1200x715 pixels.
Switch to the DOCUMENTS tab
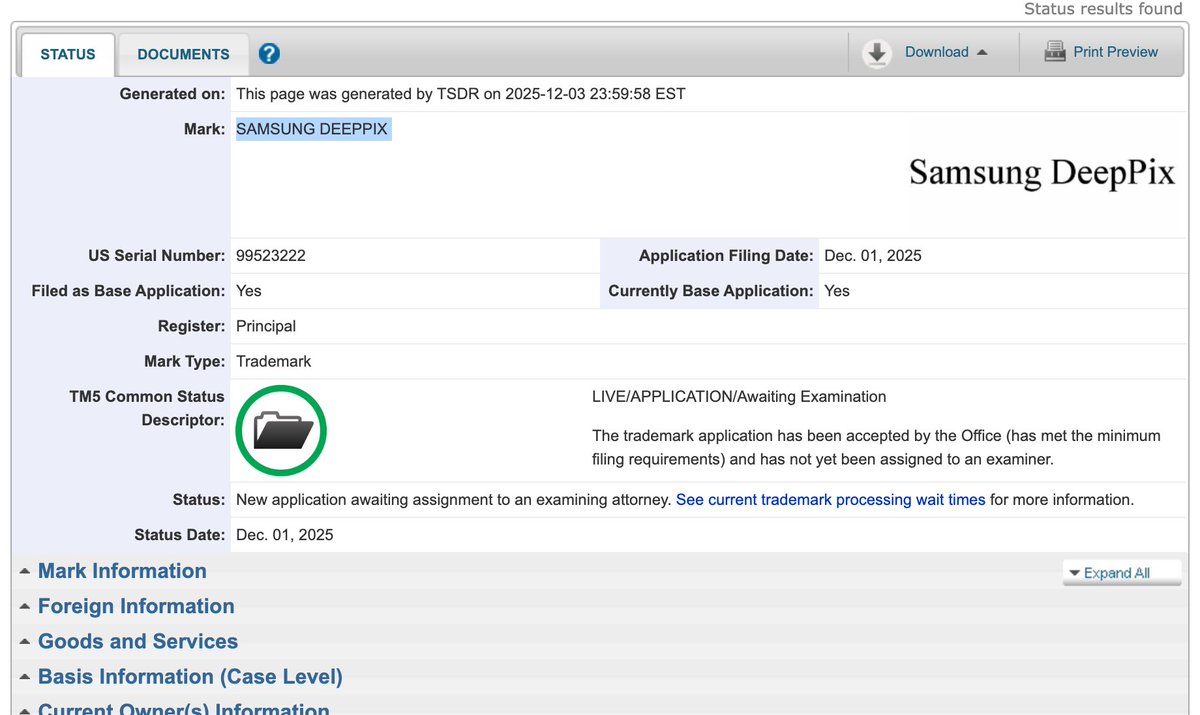pyautogui.click(x=183, y=54)
